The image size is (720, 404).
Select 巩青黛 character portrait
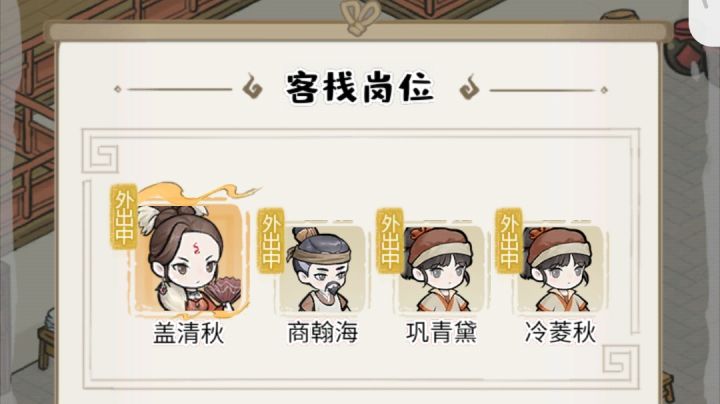coord(441,269)
